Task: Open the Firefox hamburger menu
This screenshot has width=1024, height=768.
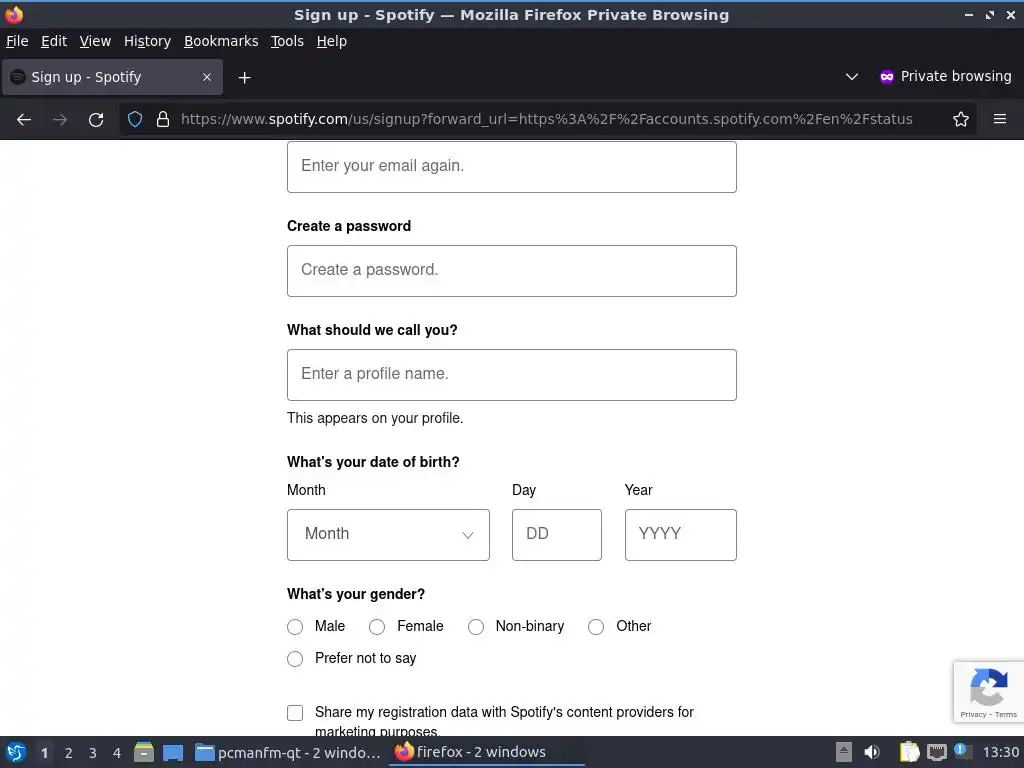Action: (1000, 119)
